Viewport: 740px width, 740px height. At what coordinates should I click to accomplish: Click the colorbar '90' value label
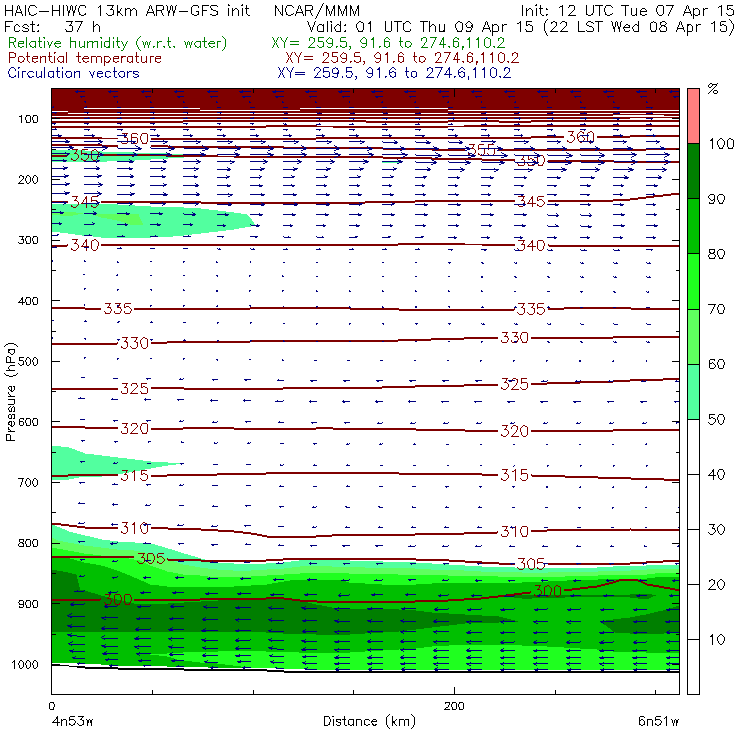click(717, 199)
